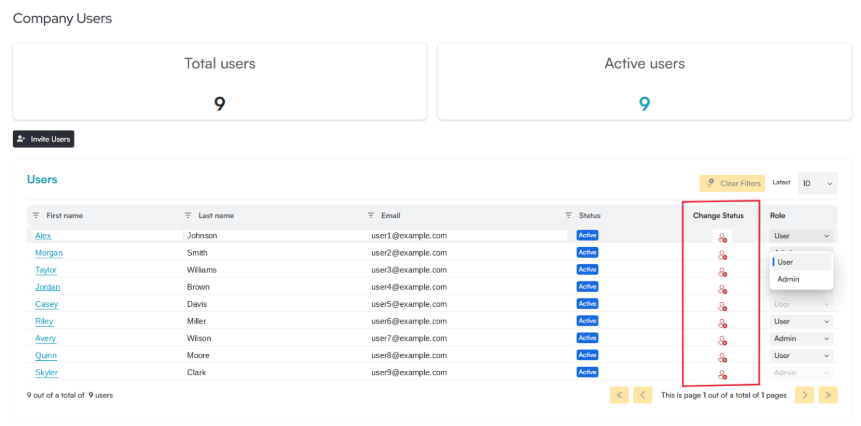Image resolution: width=861 pixels, height=426 pixels.
Task: Click Skyler Clark's disabled Admin role dropdown
Action: (x=801, y=373)
